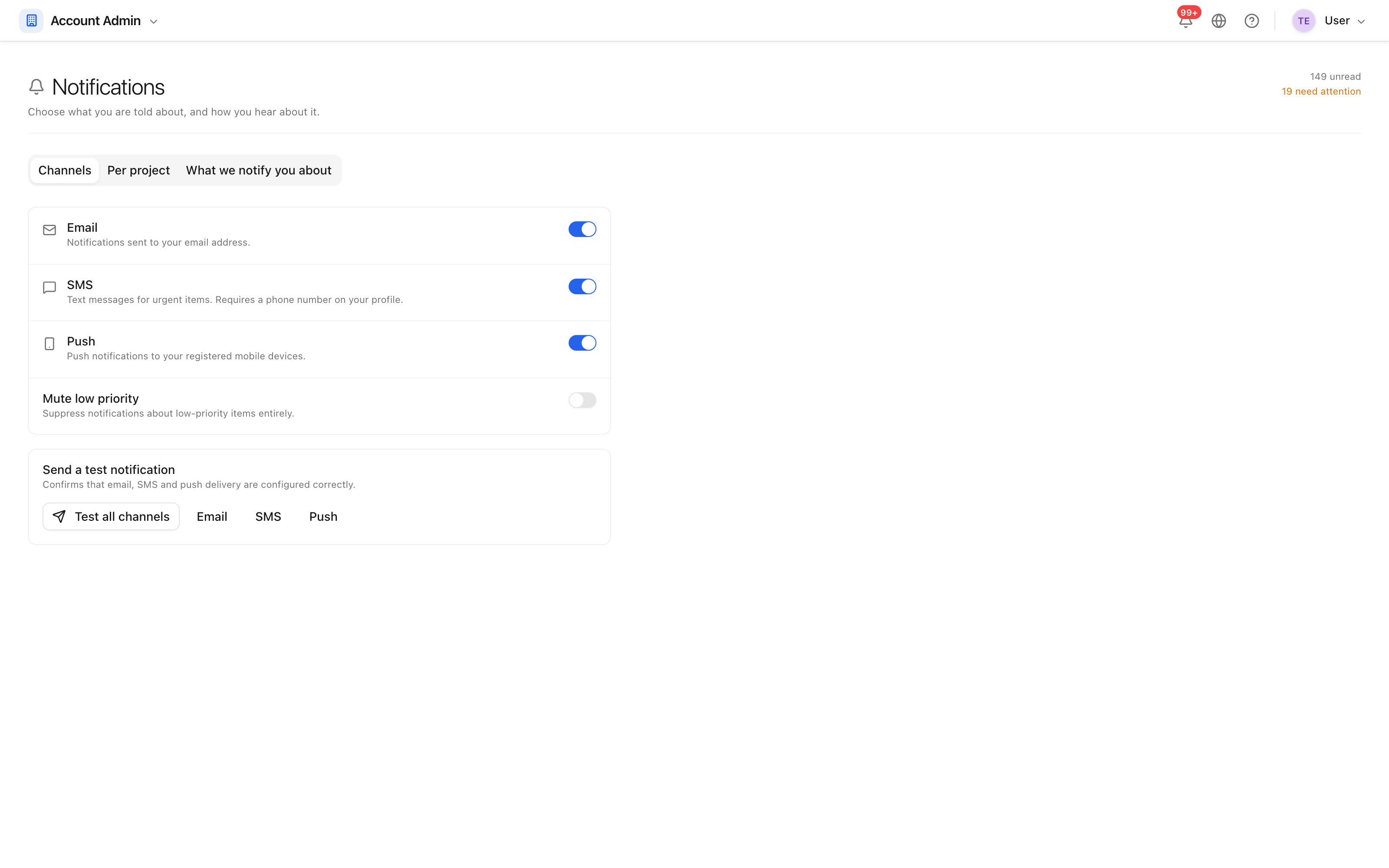Click the TE user avatar

(1303, 21)
